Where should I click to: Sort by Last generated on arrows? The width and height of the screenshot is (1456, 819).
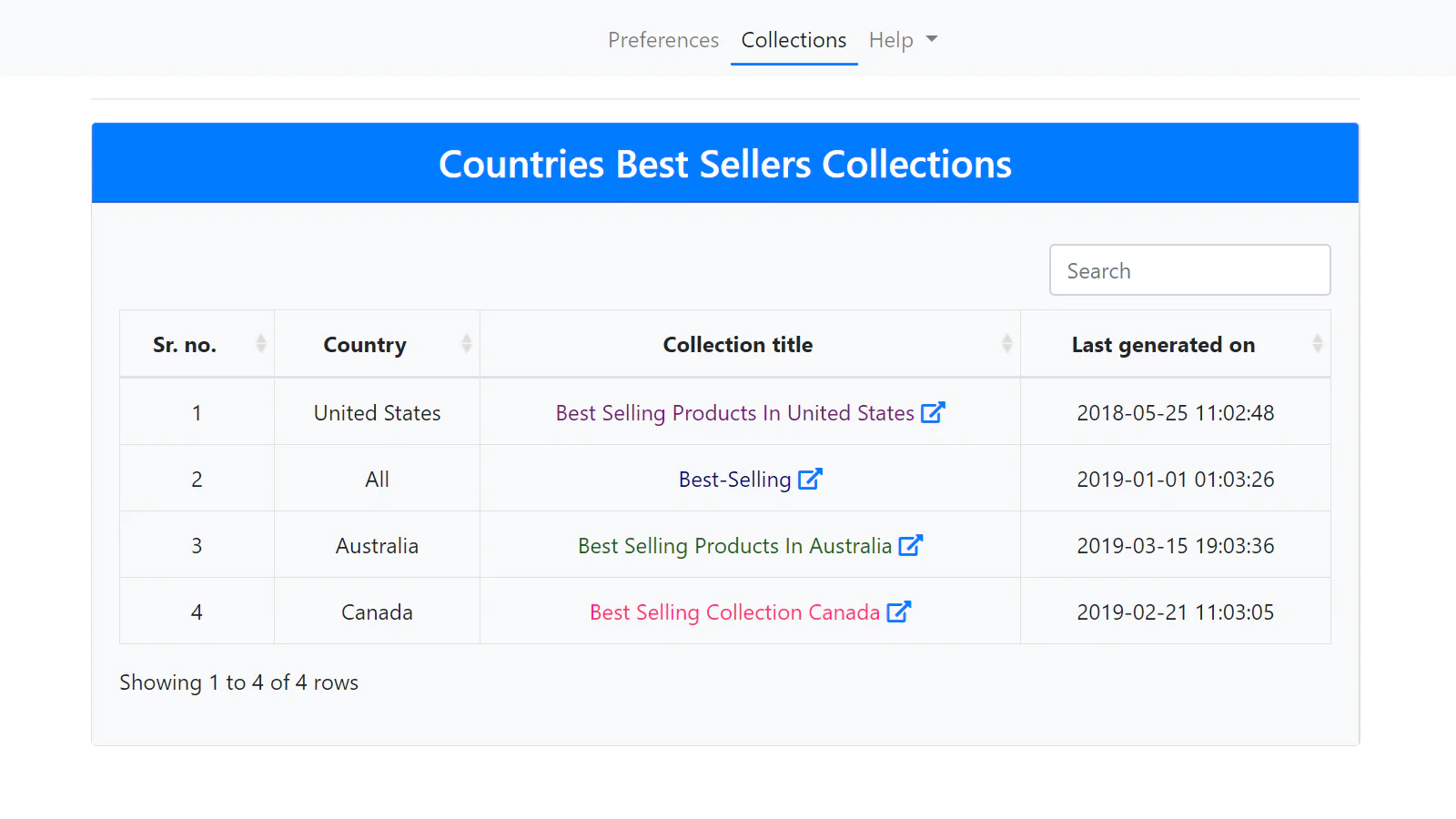[1317, 344]
